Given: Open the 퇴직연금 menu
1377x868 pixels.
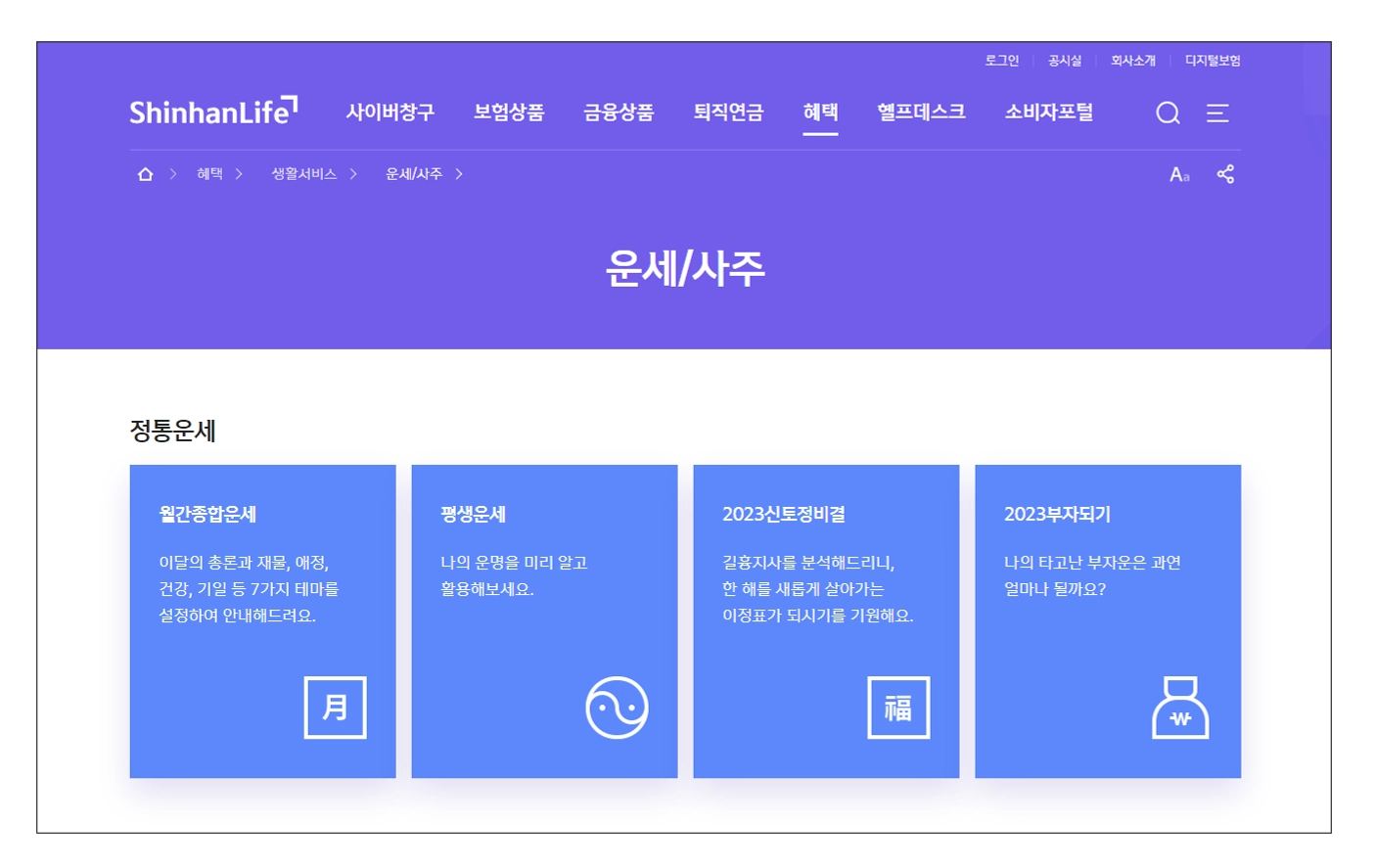Looking at the screenshot, I should pyautogui.click(x=728, y=111).
